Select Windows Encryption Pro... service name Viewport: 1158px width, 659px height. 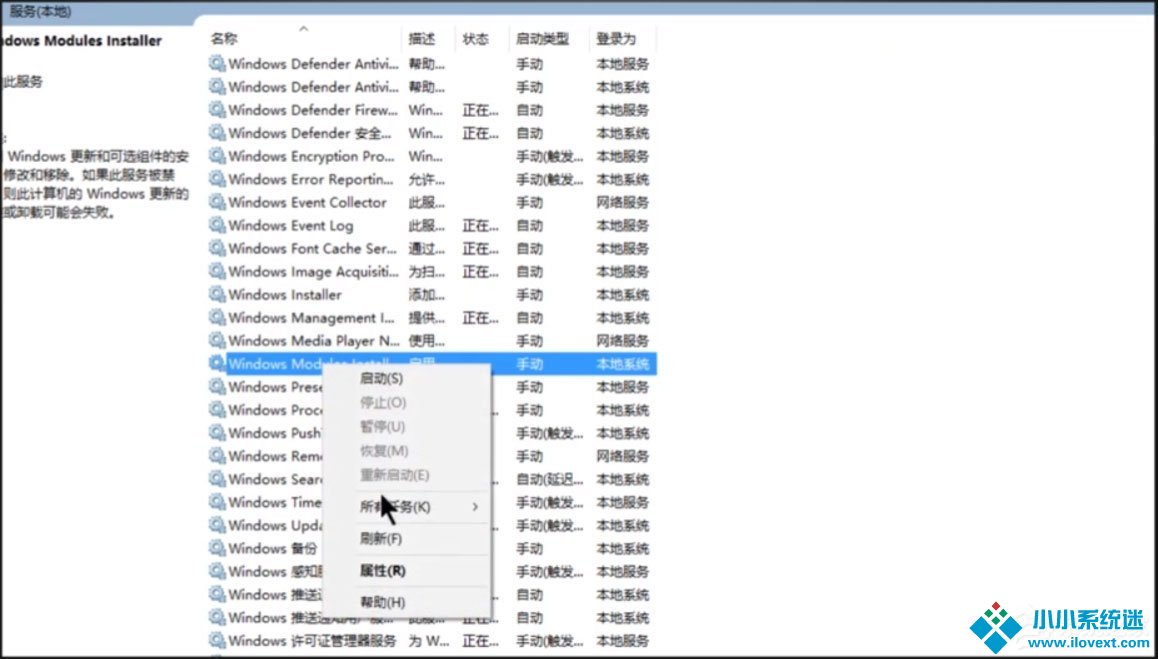312,156
